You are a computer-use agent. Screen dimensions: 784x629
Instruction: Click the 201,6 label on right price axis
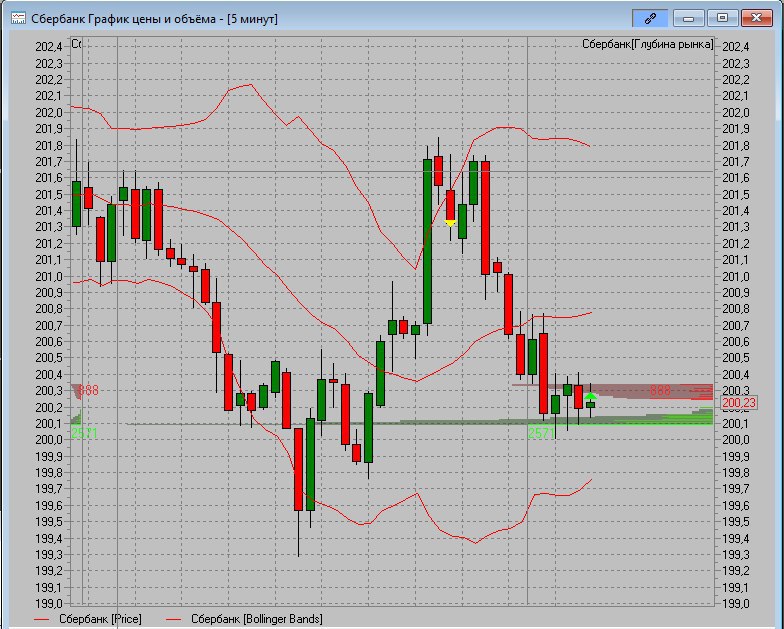click(x=736, y=178)
